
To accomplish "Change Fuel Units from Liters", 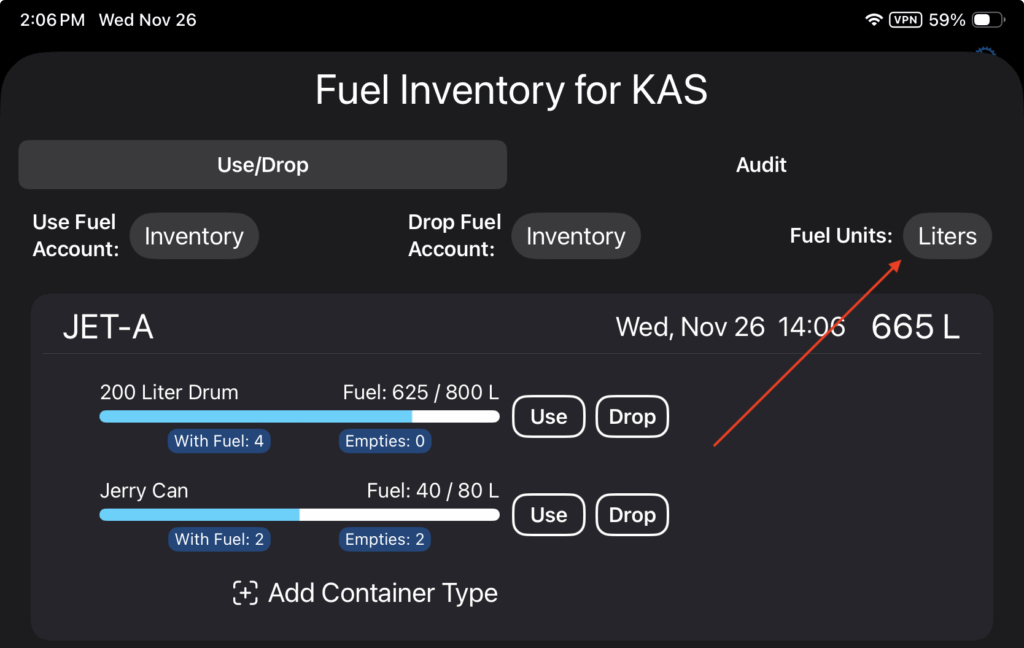I will click(946, 237).
